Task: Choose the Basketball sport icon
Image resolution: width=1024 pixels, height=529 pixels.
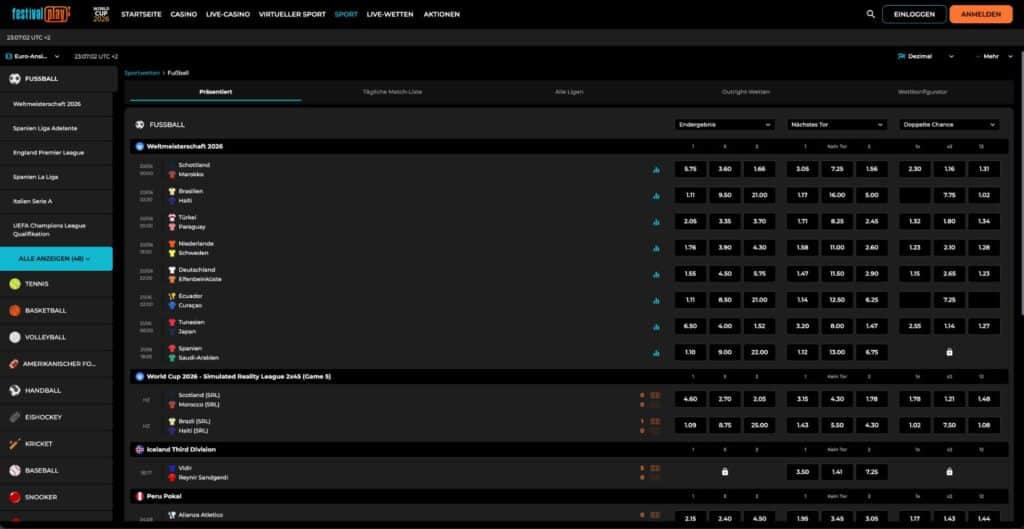Action: click(14, 310)
